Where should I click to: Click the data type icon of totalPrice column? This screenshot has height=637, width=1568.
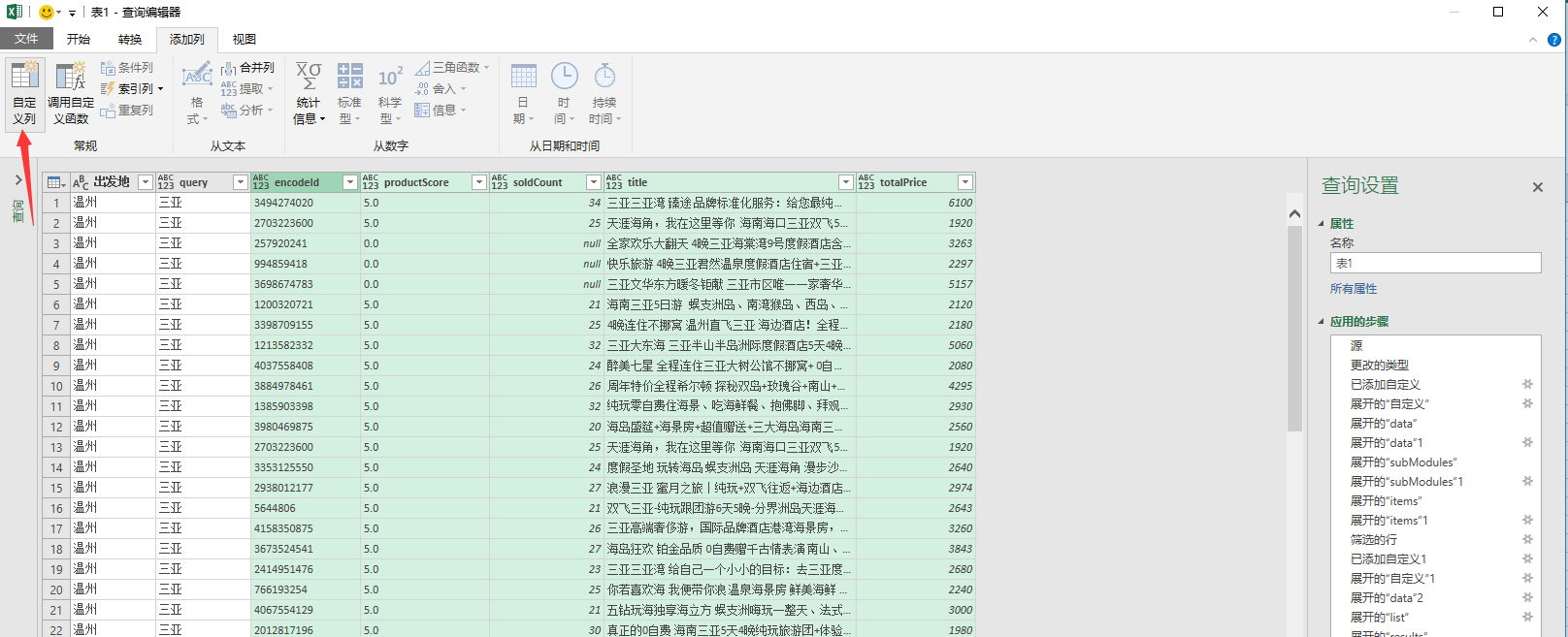coord(866,182)
